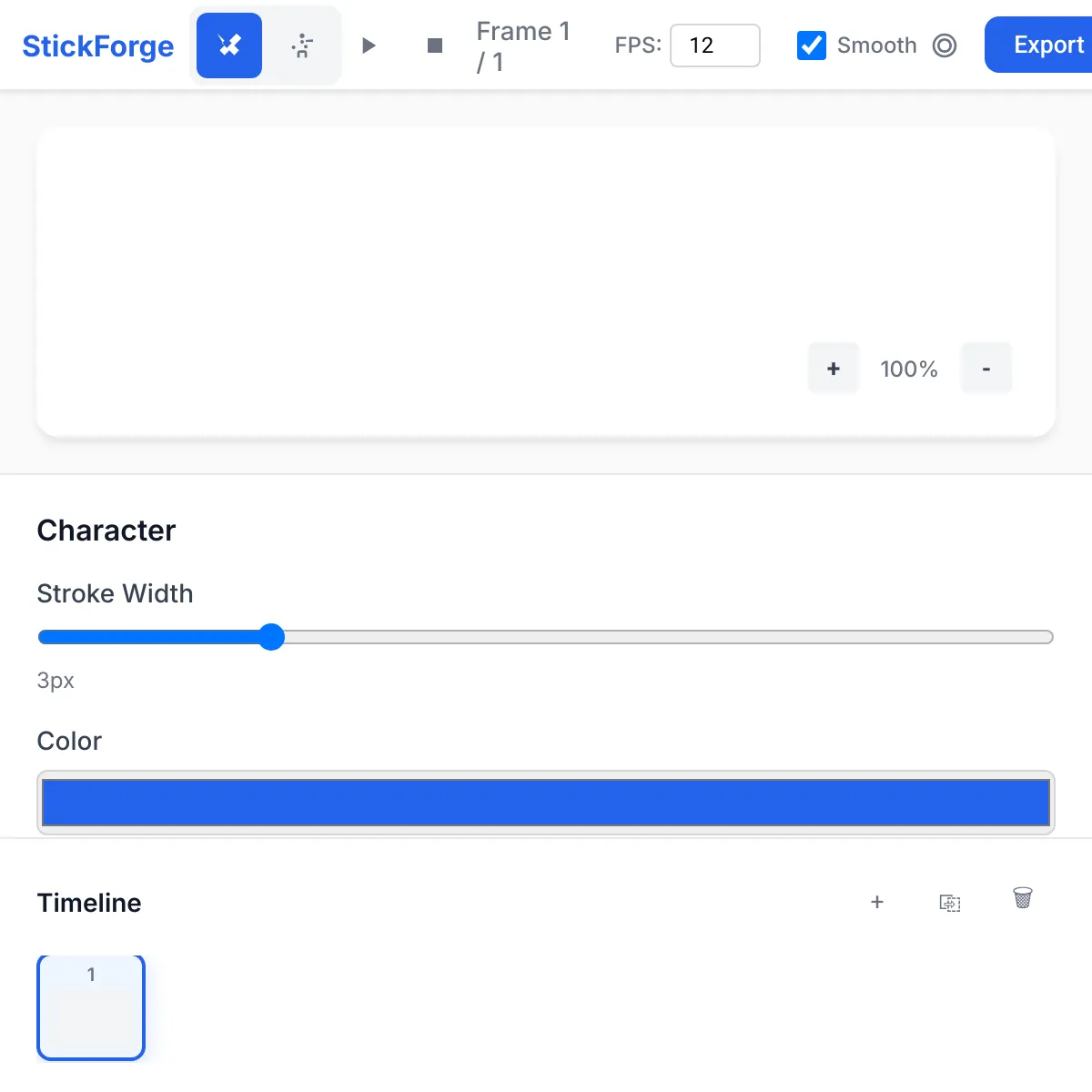Zoom out using the minus button on canvas
The width and height of the screenshot is (1092, 1092).
point(986,368)
